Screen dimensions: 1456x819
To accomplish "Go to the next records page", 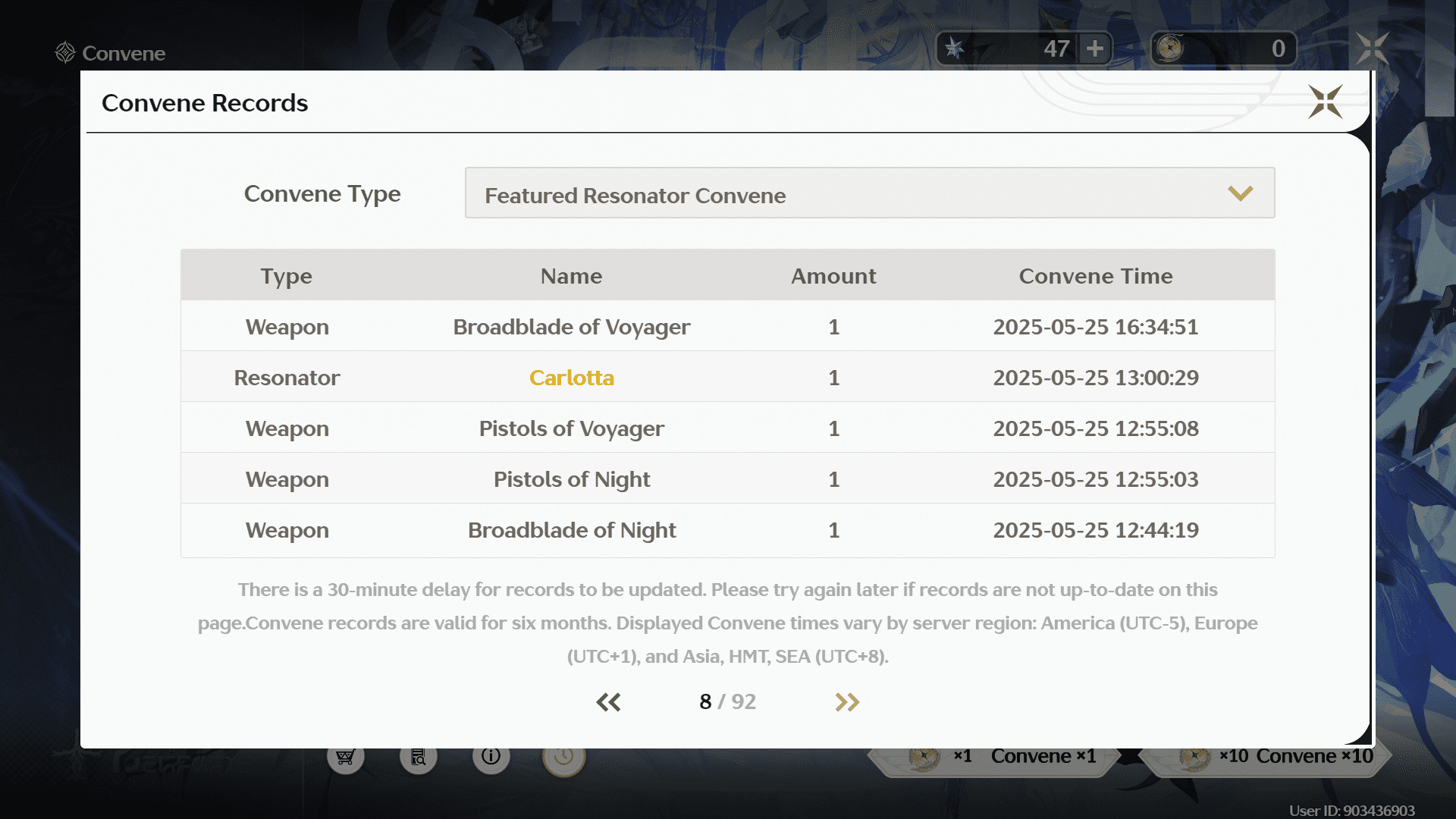I will coord(847,701).
